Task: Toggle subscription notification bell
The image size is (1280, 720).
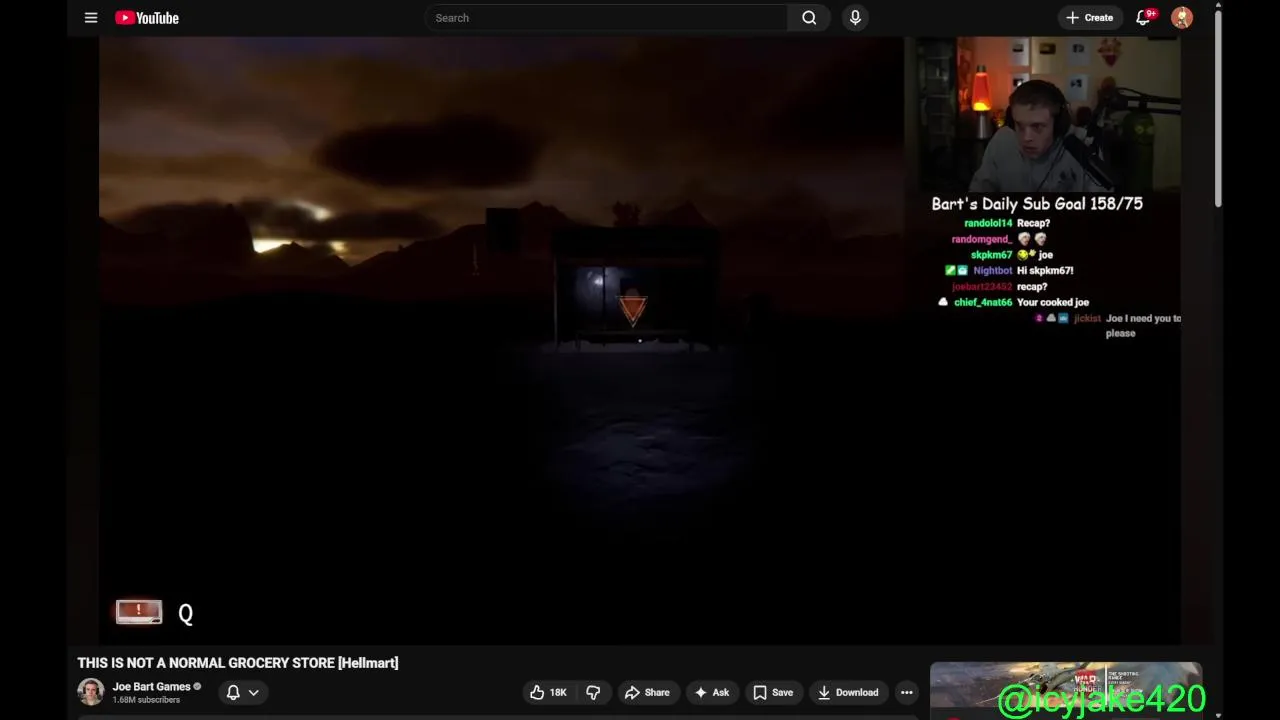Action: pos(233,692)
